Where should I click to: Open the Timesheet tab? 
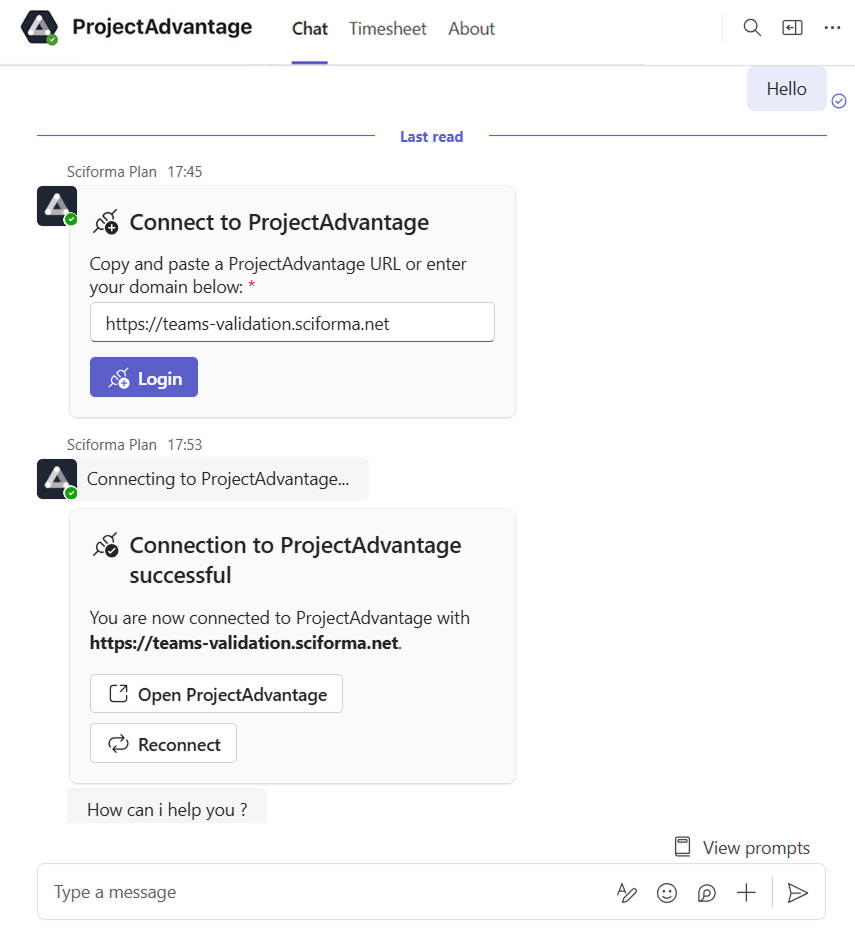pyautogui.click(x=388, y=29)
